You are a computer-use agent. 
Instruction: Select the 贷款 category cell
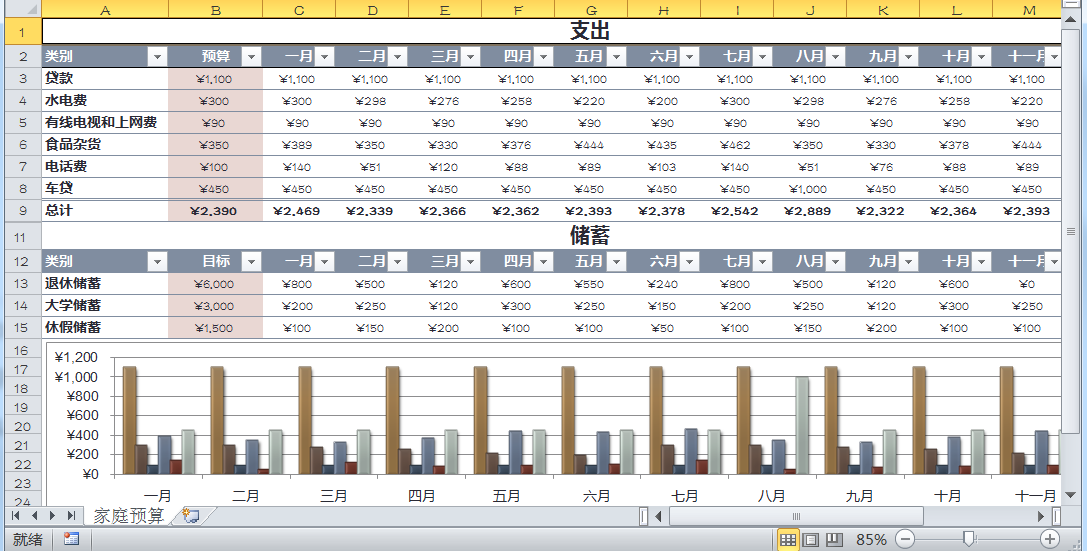(x=105, y=78)
